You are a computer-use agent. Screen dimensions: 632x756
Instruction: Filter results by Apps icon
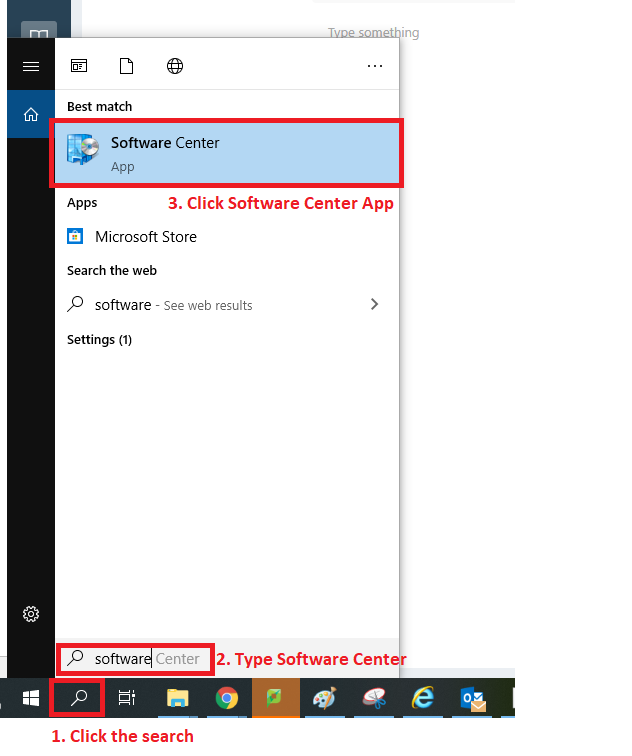click(79, 66)
